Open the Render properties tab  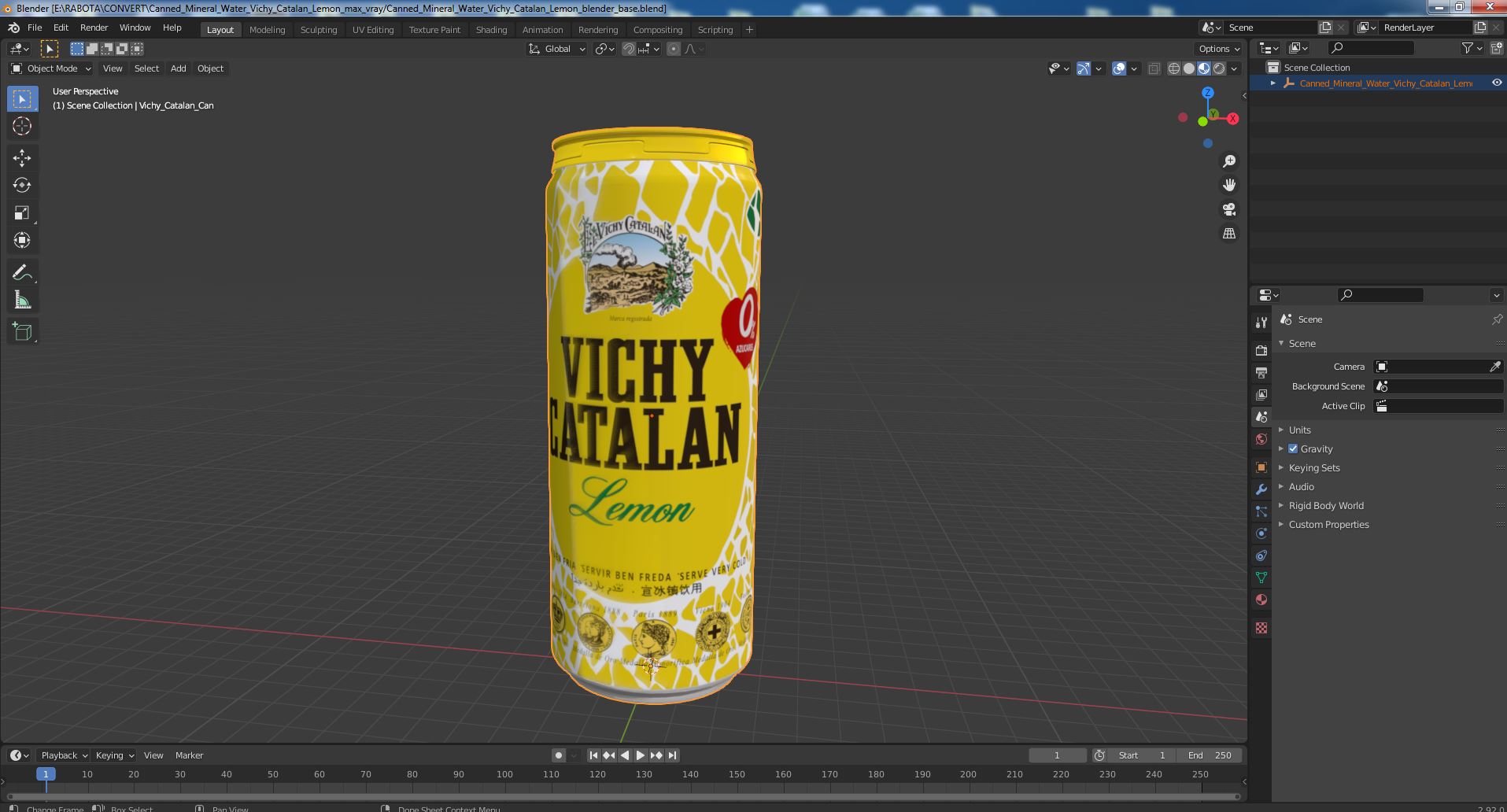1261,350
